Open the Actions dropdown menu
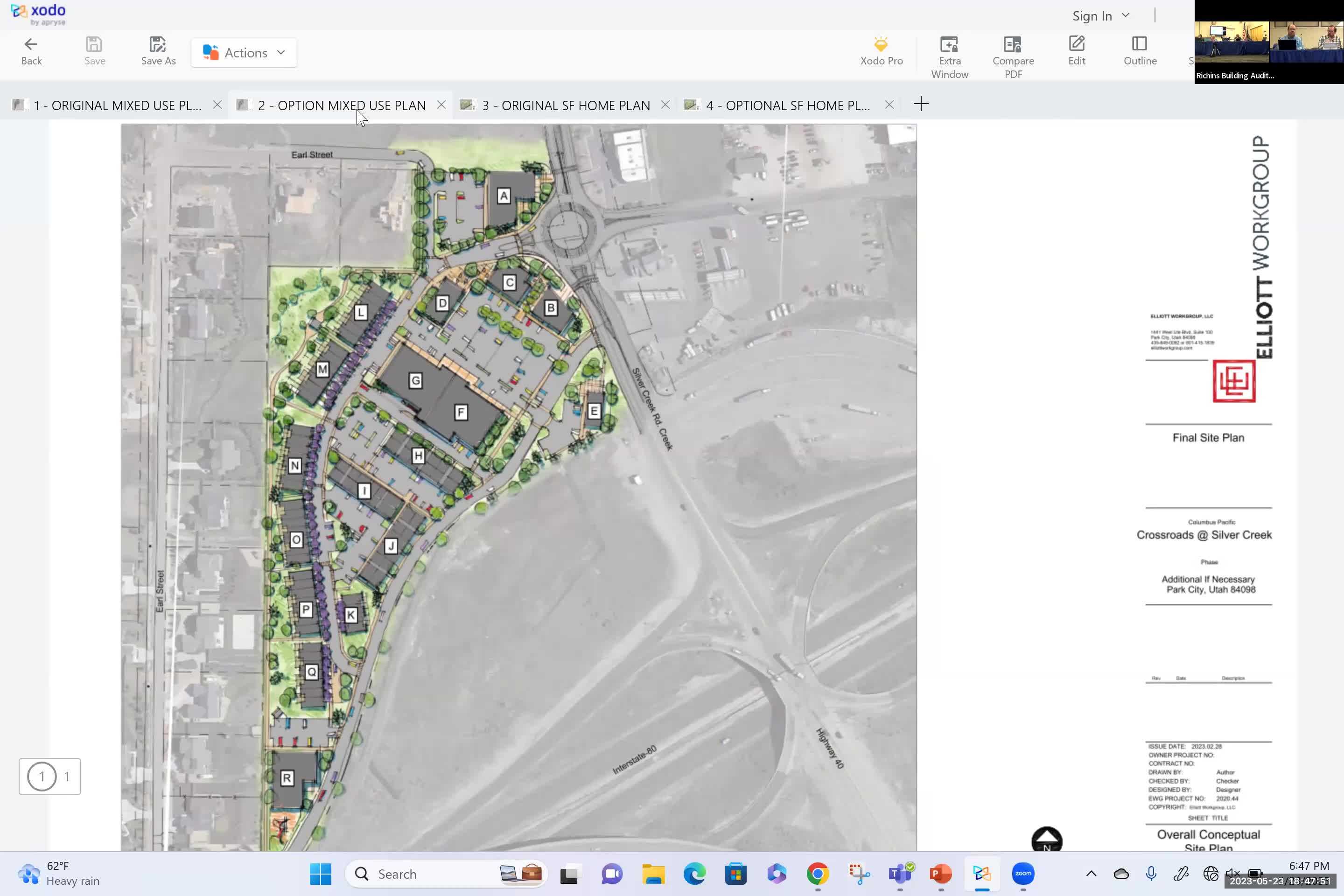This screenshot has width=1344, height=896. 244,52
